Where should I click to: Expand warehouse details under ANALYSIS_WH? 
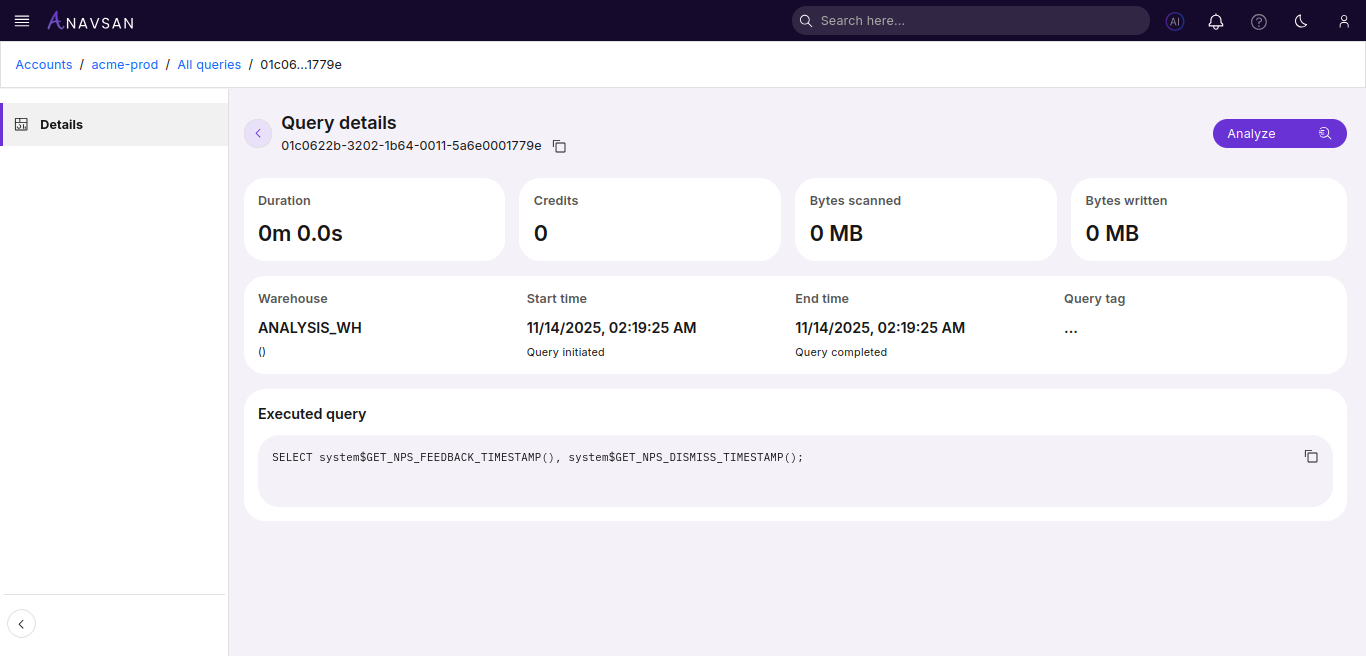click(262, 351)
